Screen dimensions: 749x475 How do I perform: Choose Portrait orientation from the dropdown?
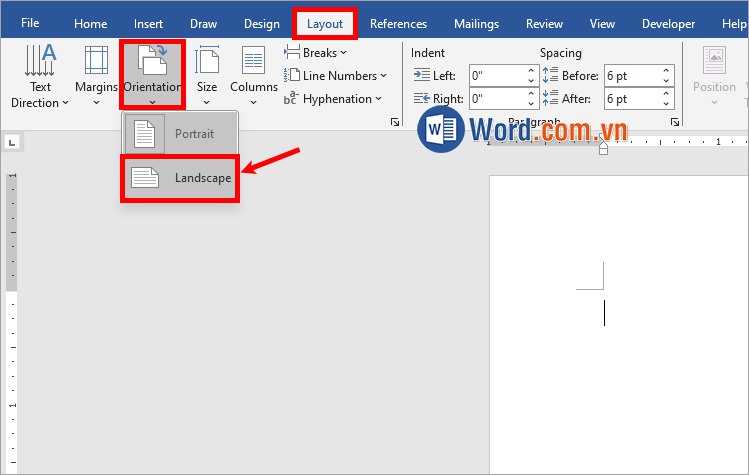pyautogui.click(x=181, y=134)
